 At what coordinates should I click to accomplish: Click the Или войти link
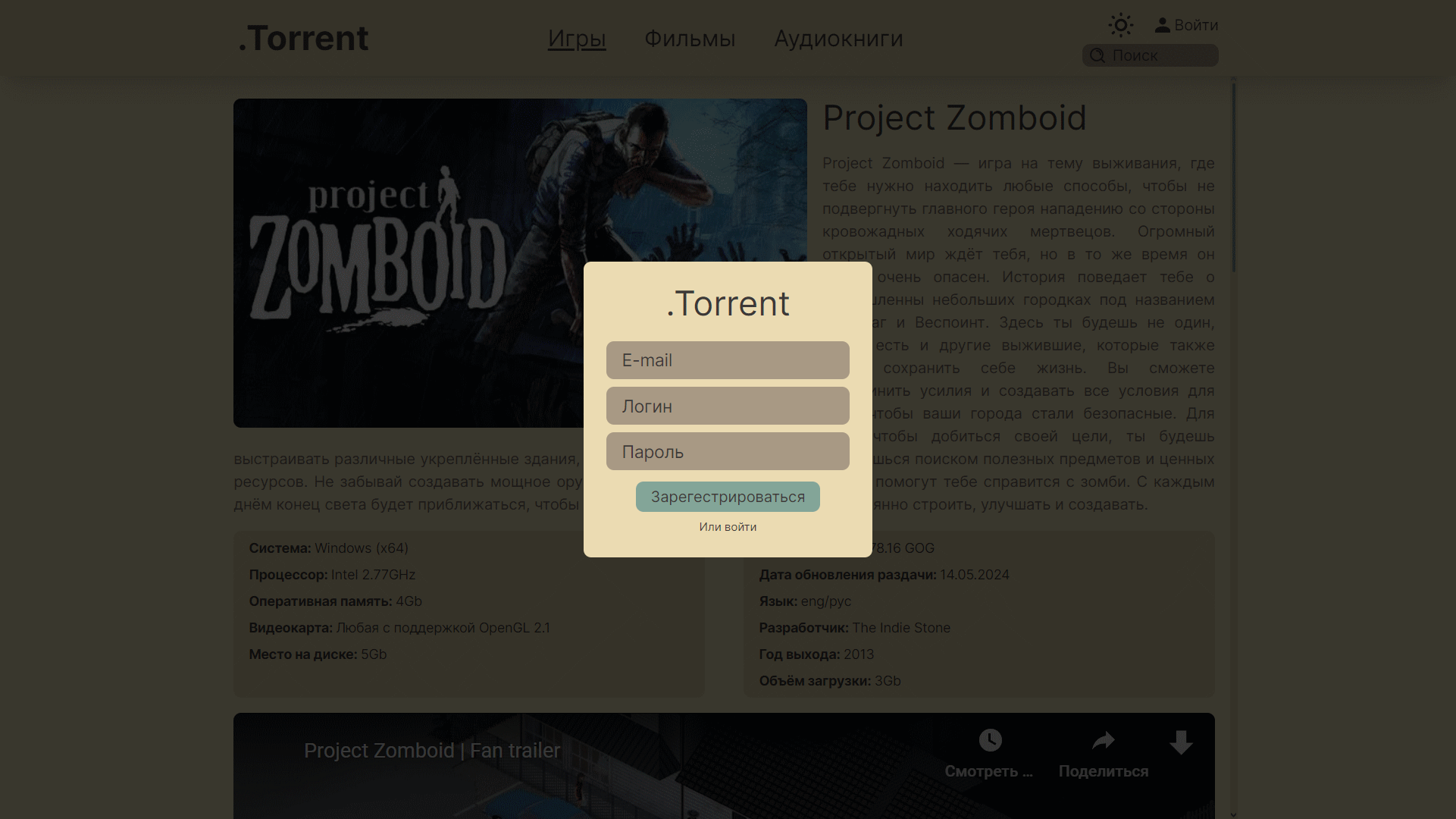728,527
